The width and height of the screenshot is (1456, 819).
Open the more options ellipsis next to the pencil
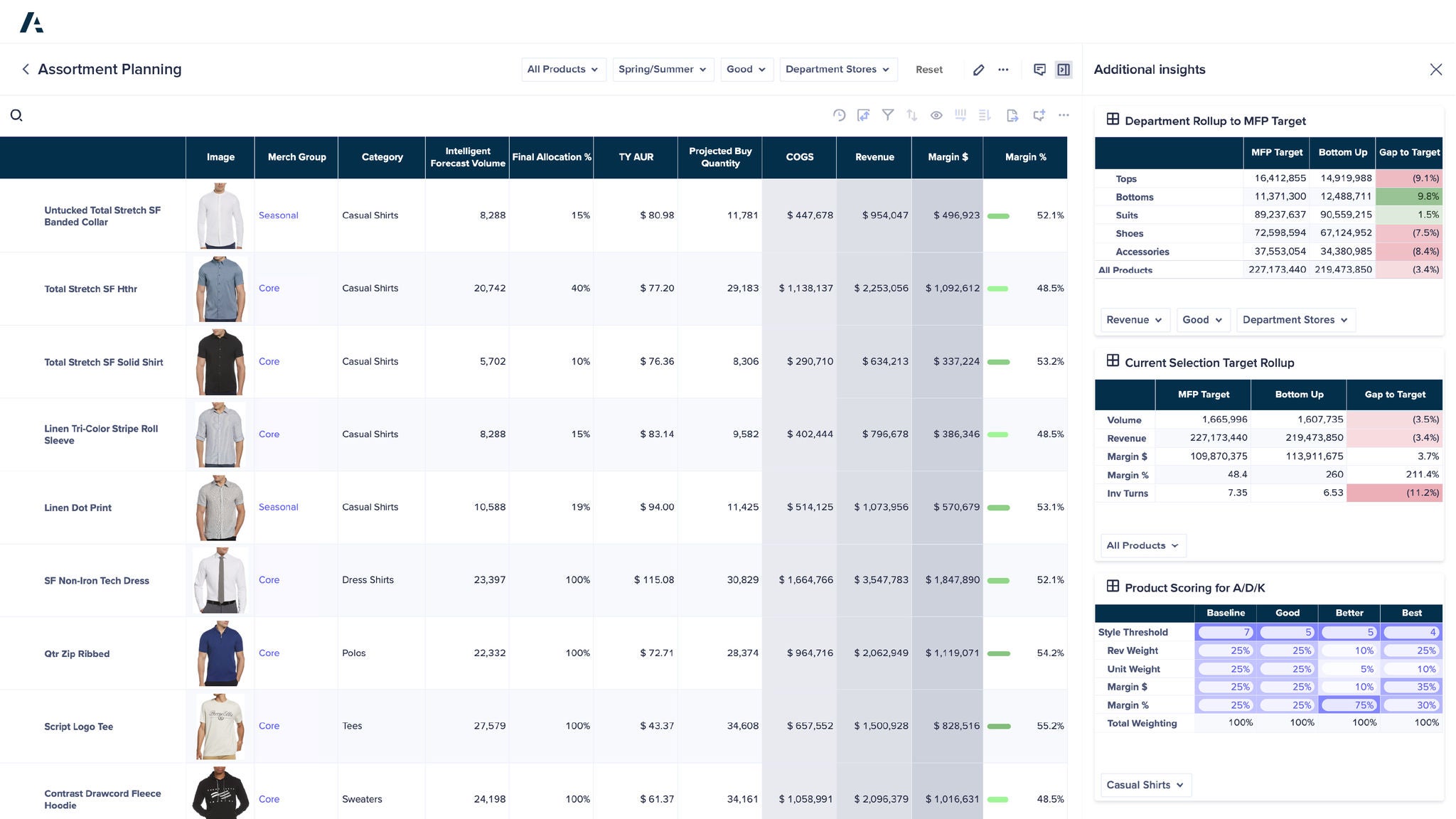point(1003,69)
